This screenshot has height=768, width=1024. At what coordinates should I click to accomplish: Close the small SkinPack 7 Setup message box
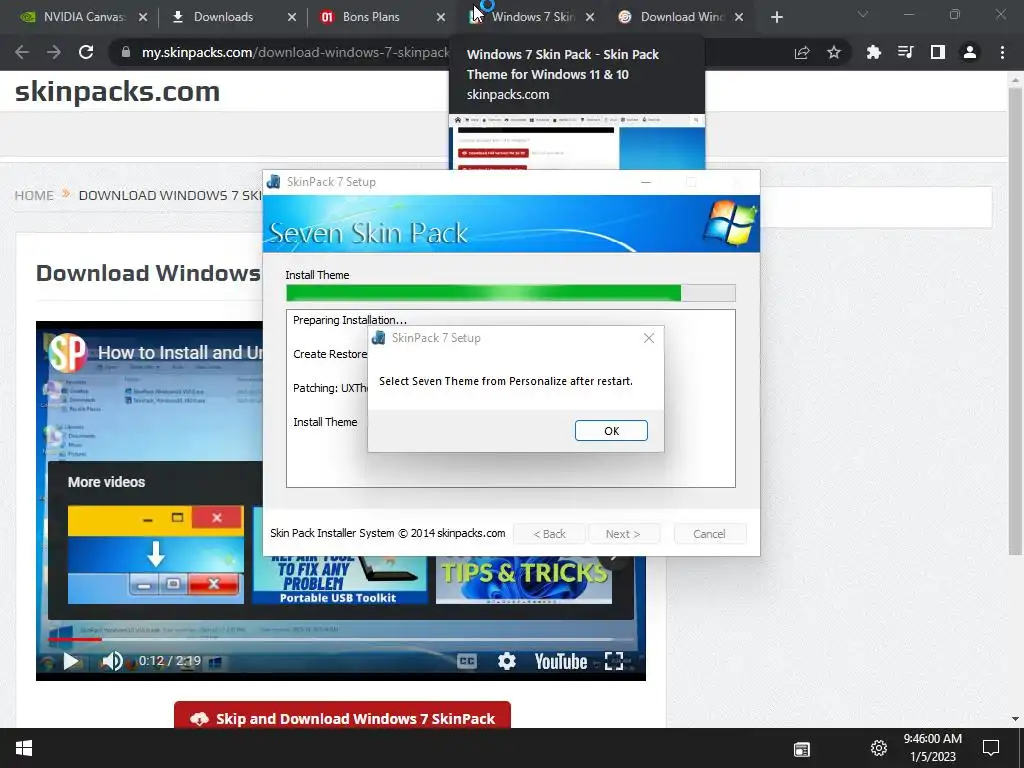648,338
